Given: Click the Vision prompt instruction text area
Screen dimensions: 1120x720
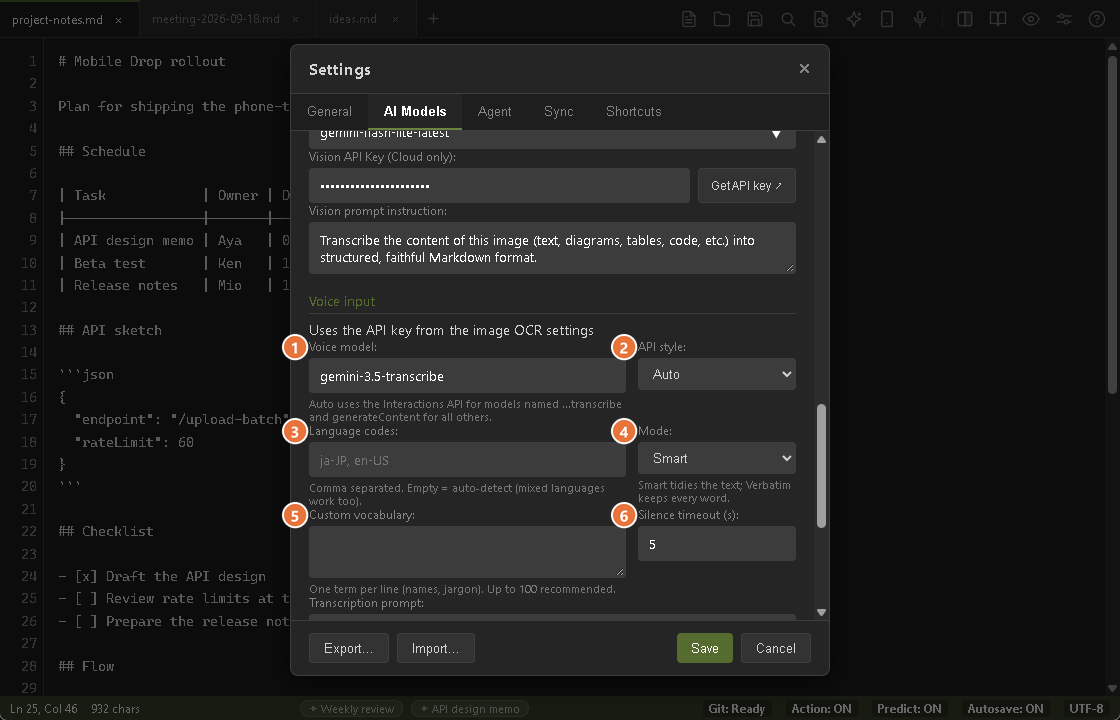Looking at the screenshot, I should [x=552, y=249].
